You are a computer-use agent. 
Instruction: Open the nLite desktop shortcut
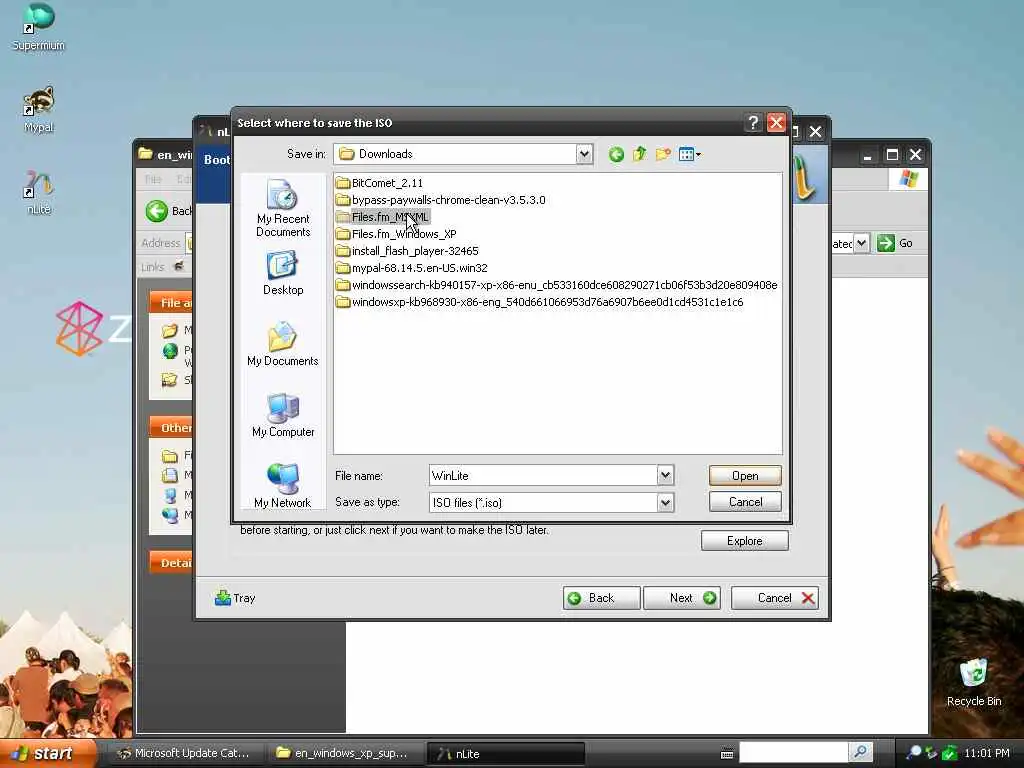click(x=38, y=192)
